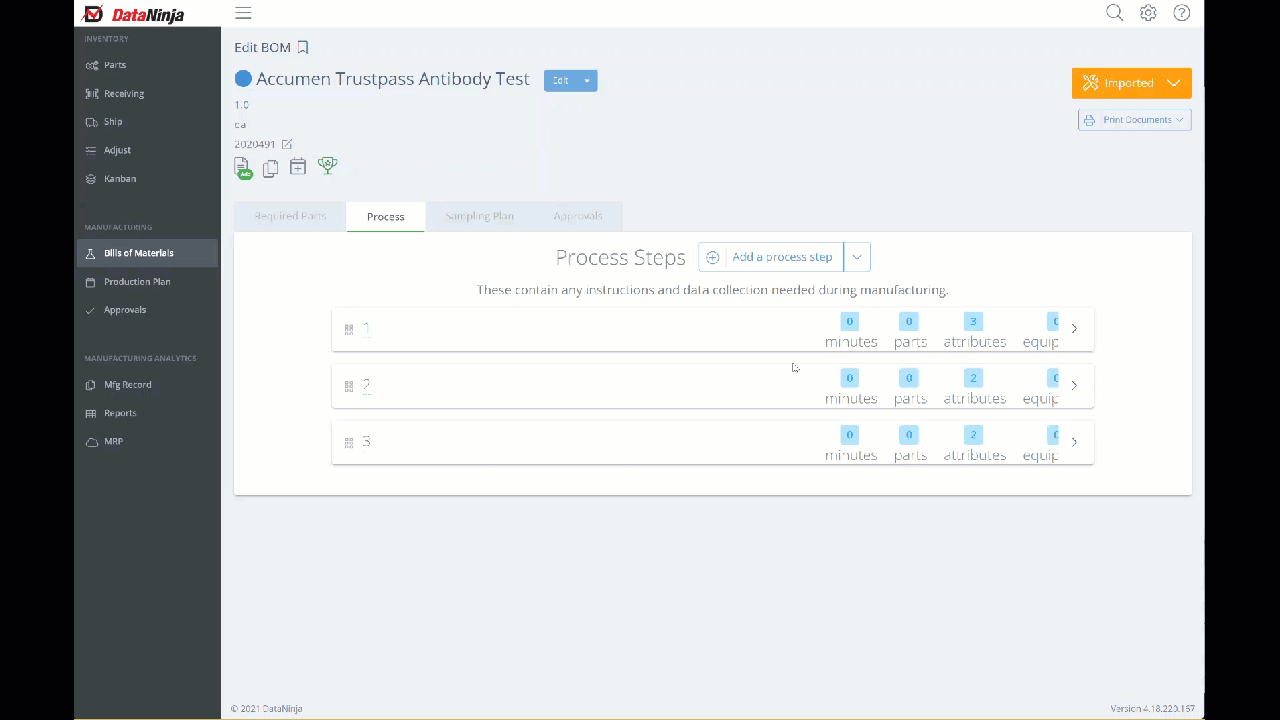
Task: Click step 2 attributes count badge 2
Action: pos(974,378)
